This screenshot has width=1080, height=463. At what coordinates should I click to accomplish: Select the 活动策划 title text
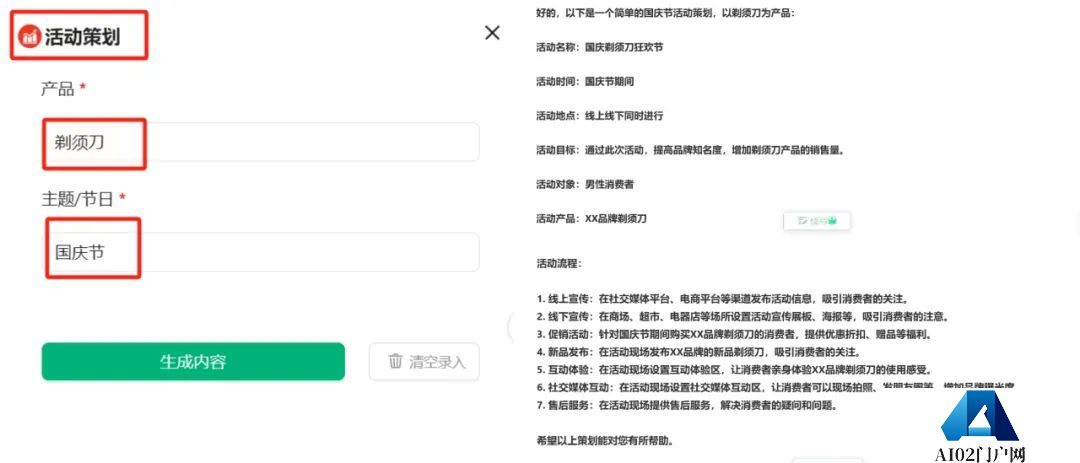click(83, 37)
